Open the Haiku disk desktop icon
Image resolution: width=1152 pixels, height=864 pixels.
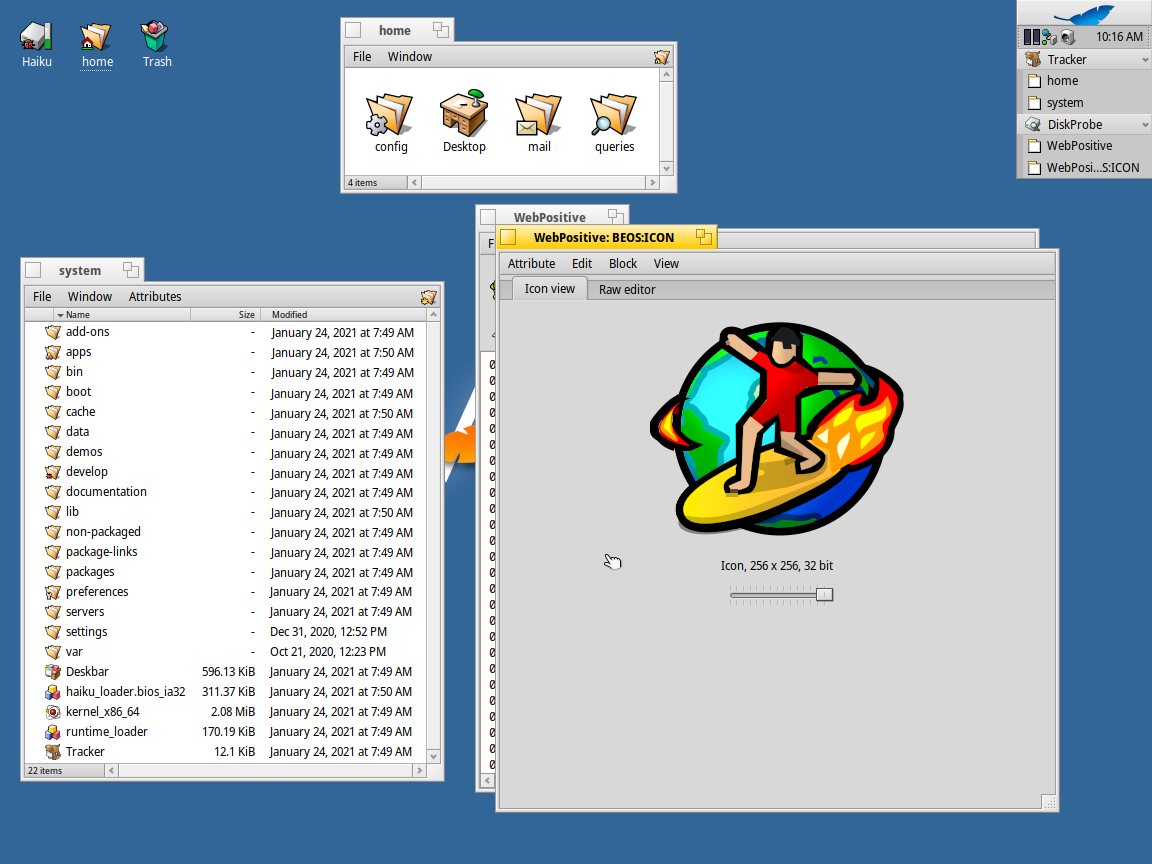36,36
